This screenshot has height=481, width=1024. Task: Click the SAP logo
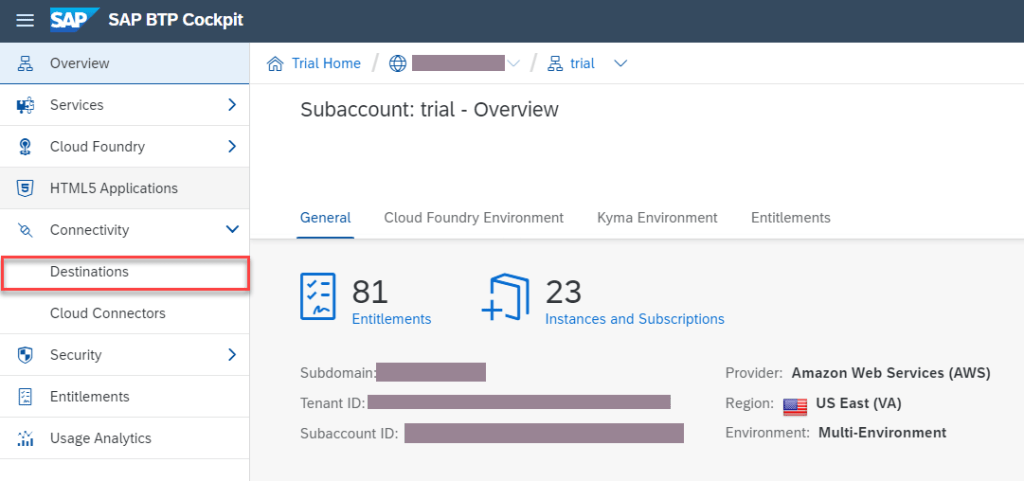tap(76, 20)
